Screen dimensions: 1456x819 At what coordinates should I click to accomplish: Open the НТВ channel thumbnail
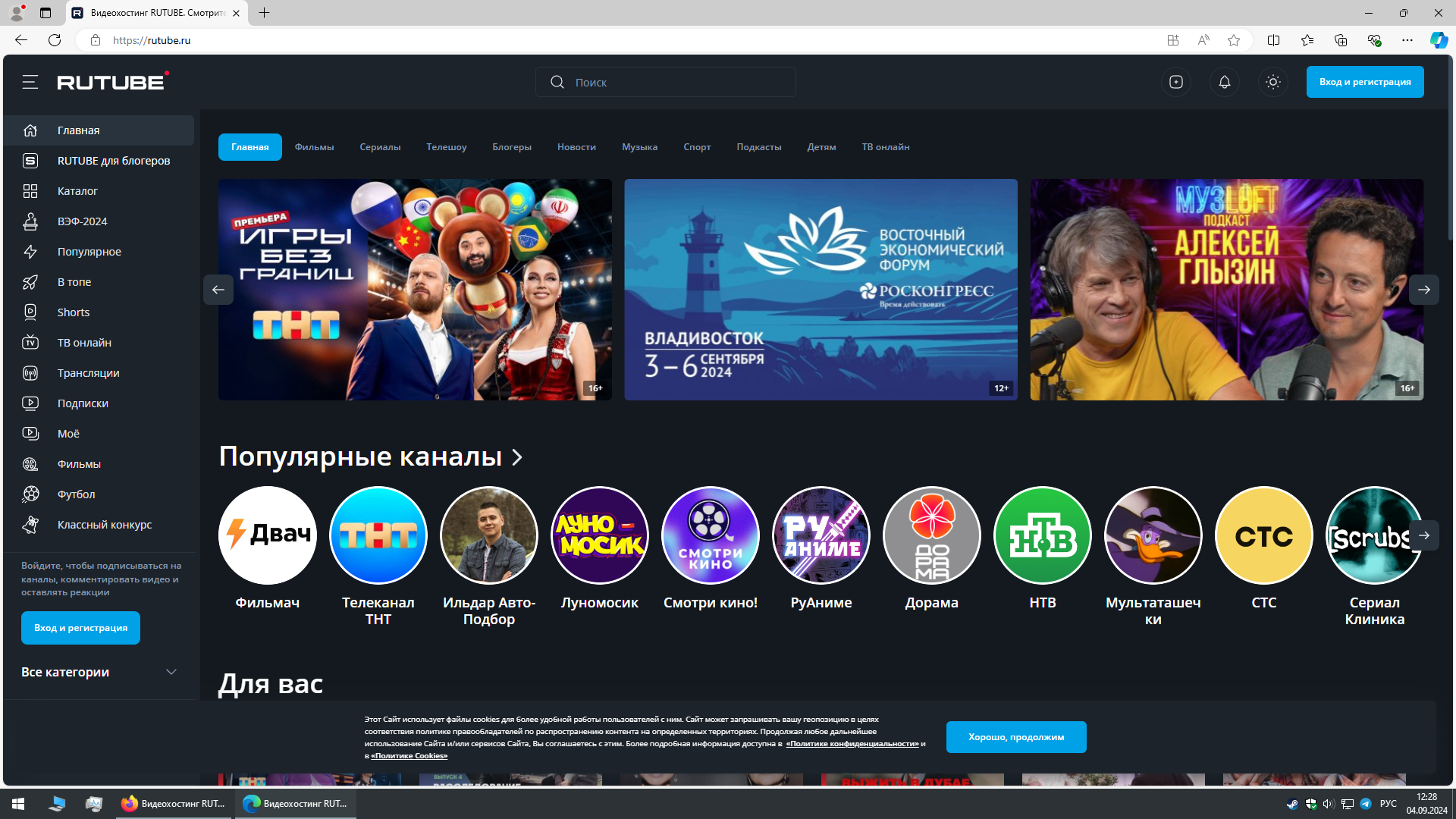point(1042,535)
